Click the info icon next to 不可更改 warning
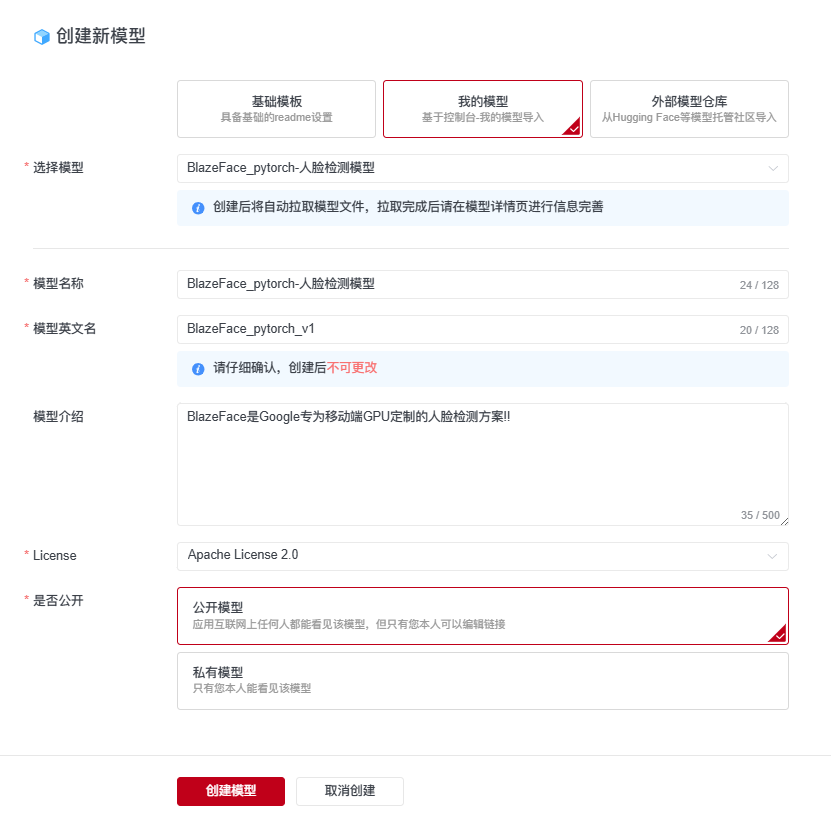831x825 pixels. [x=198, y=369]
